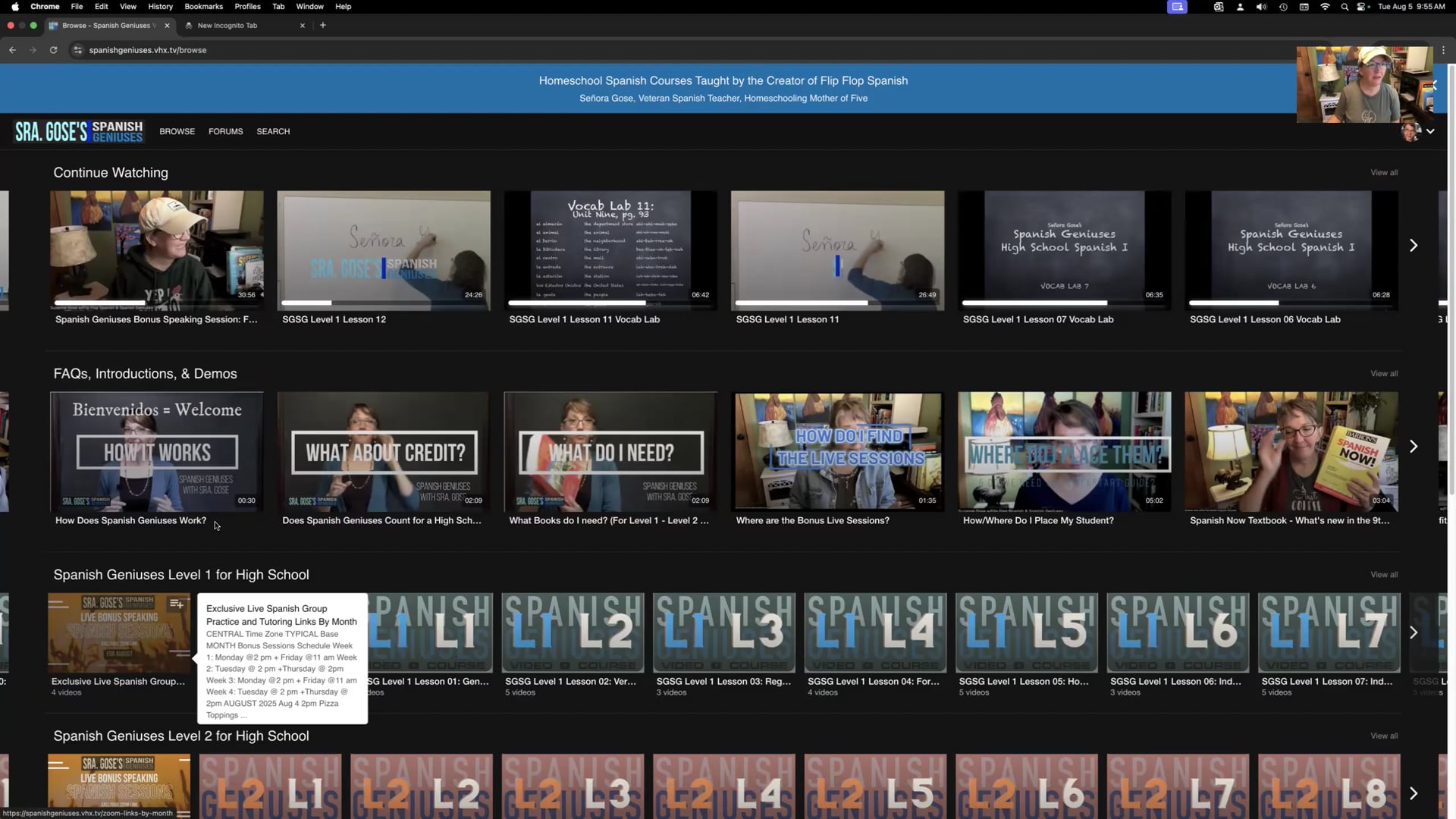Open the How It Works video thumbnail
Image resolution: width=1456 pixels, height=819 pixels.
pyautogui.click(x=157, y=451)
